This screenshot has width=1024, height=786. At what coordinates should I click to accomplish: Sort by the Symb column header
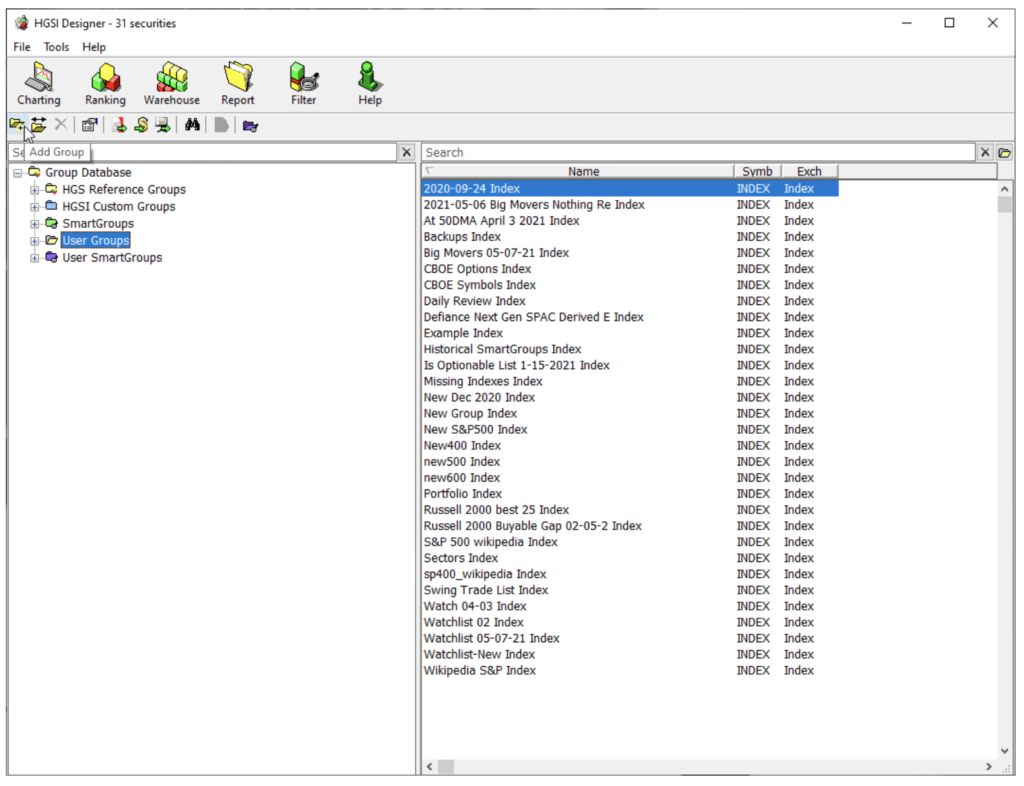click(758, 171)
